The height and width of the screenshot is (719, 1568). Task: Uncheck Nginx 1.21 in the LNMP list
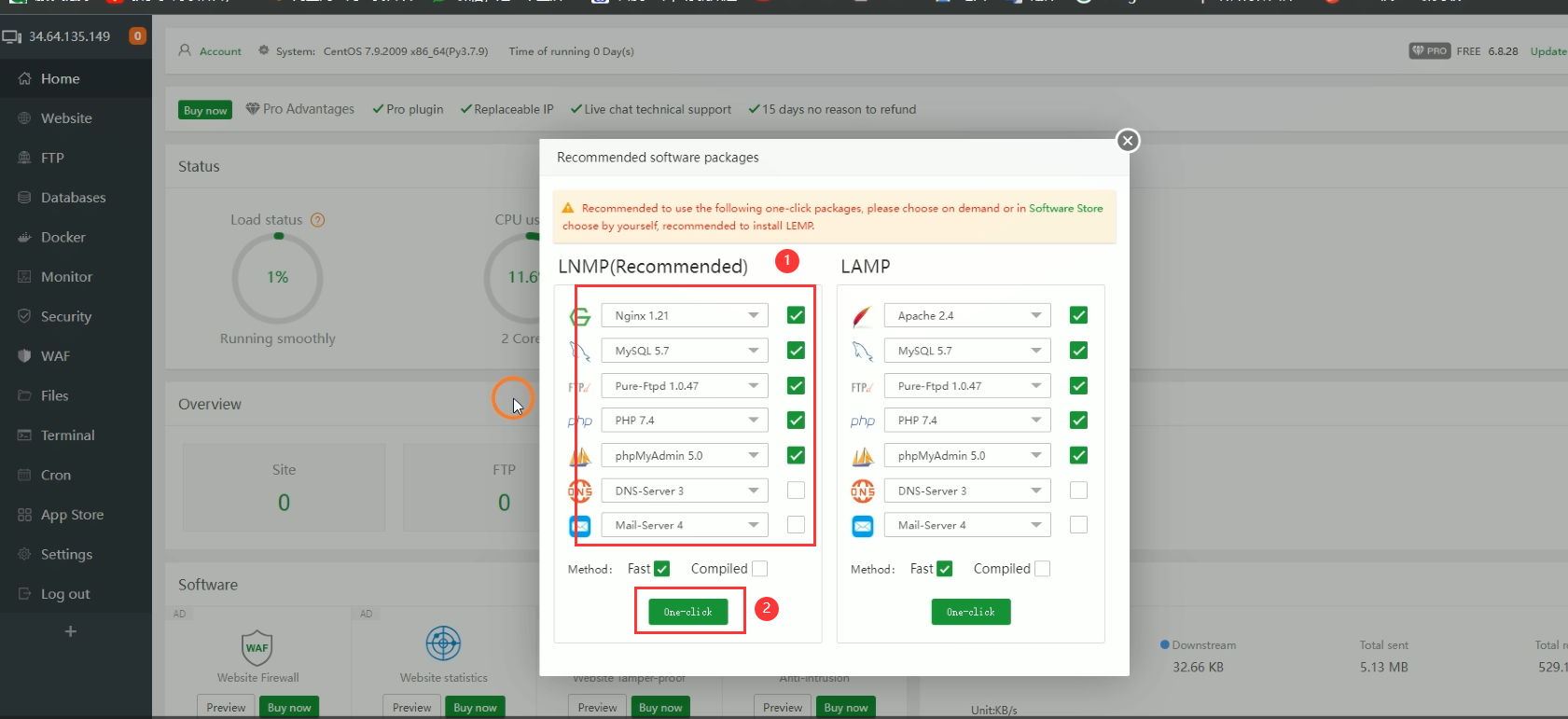coord(796,315)
